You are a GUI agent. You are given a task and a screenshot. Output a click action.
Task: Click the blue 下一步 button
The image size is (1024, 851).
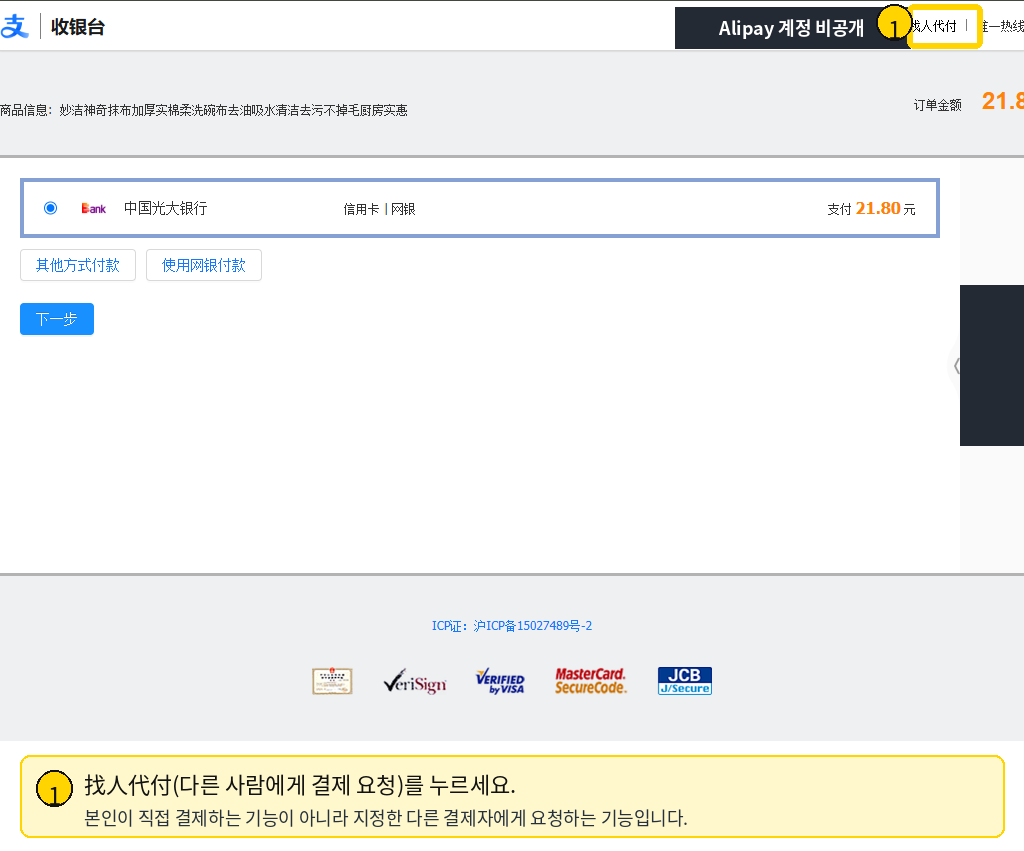tap(57, 319)
